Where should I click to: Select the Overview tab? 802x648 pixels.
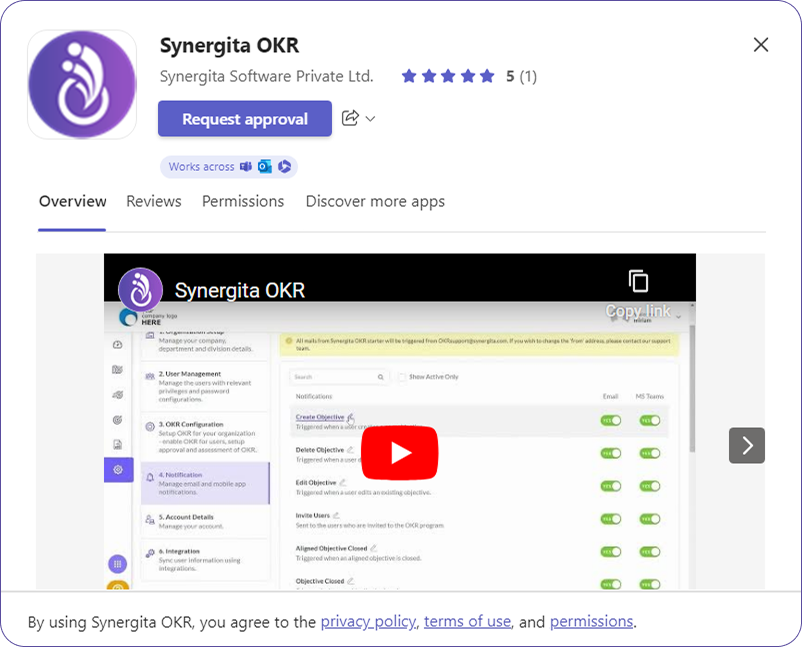(72, 201)
